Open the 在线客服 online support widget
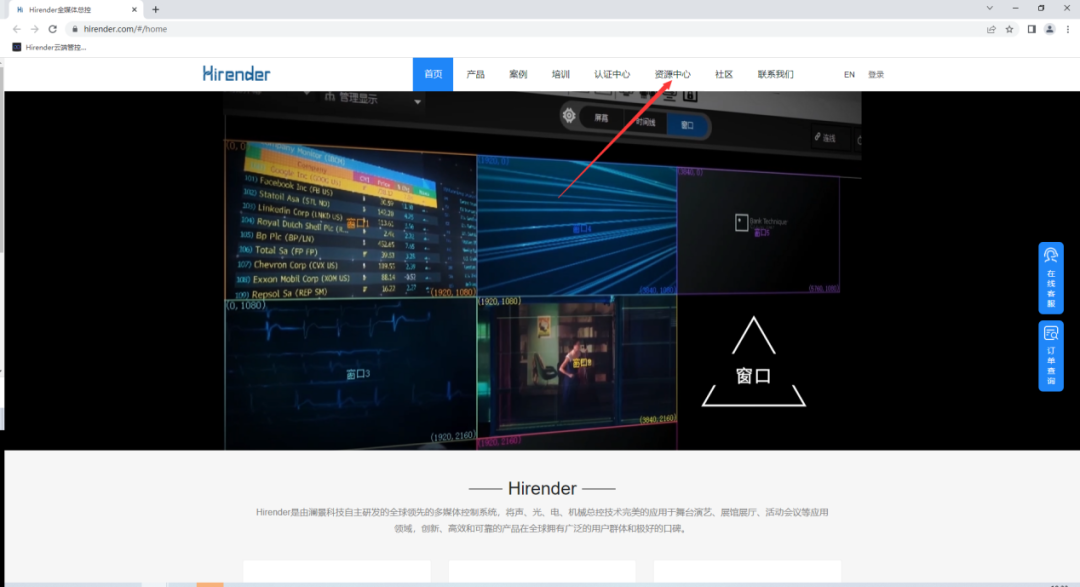Screen dimensions: 1080x587 tap(1051, 278)
